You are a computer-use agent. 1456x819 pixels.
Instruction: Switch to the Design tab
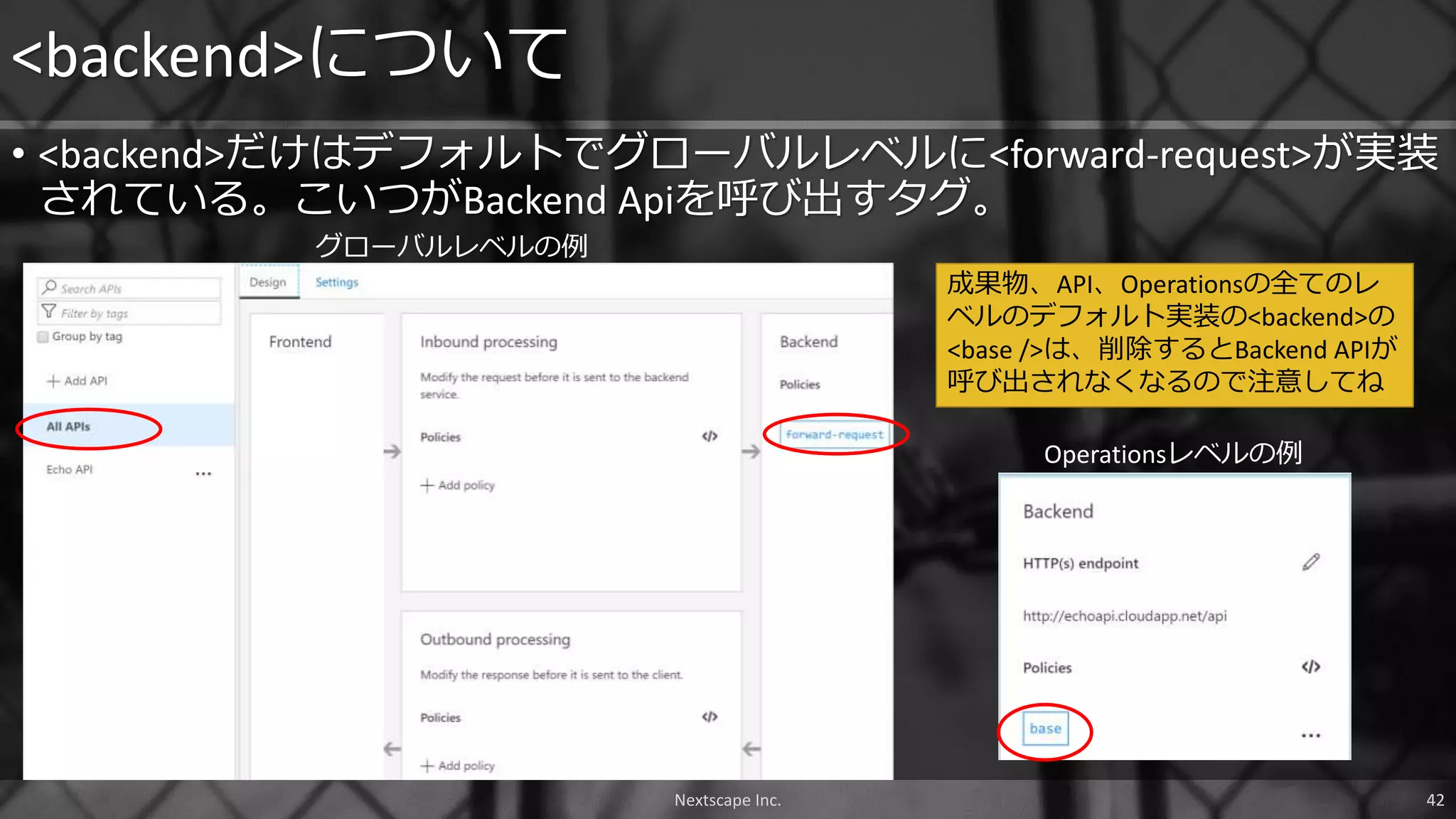268,282
